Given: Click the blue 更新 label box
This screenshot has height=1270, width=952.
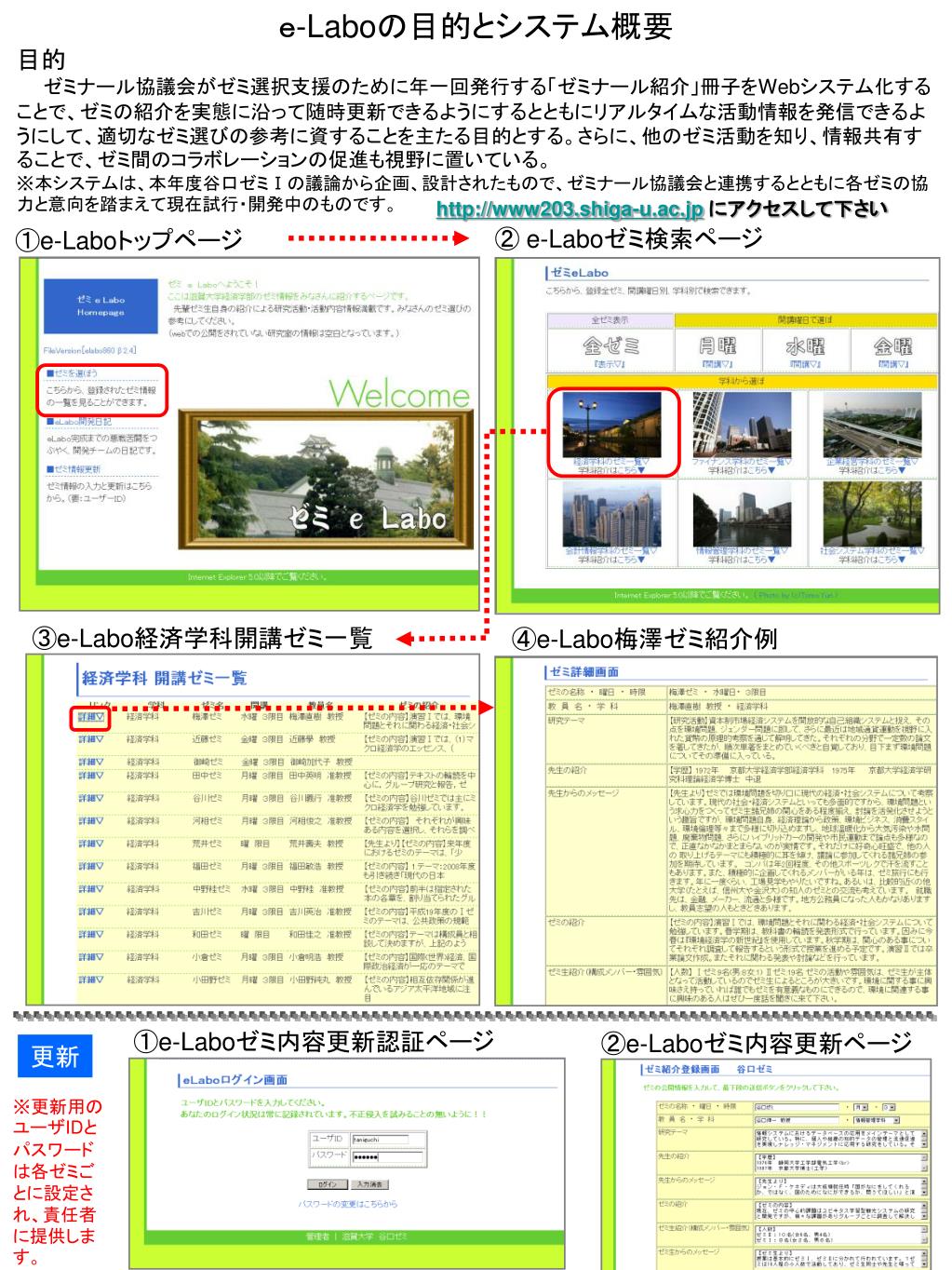Looking at the screenshot, I should 55,1057.
